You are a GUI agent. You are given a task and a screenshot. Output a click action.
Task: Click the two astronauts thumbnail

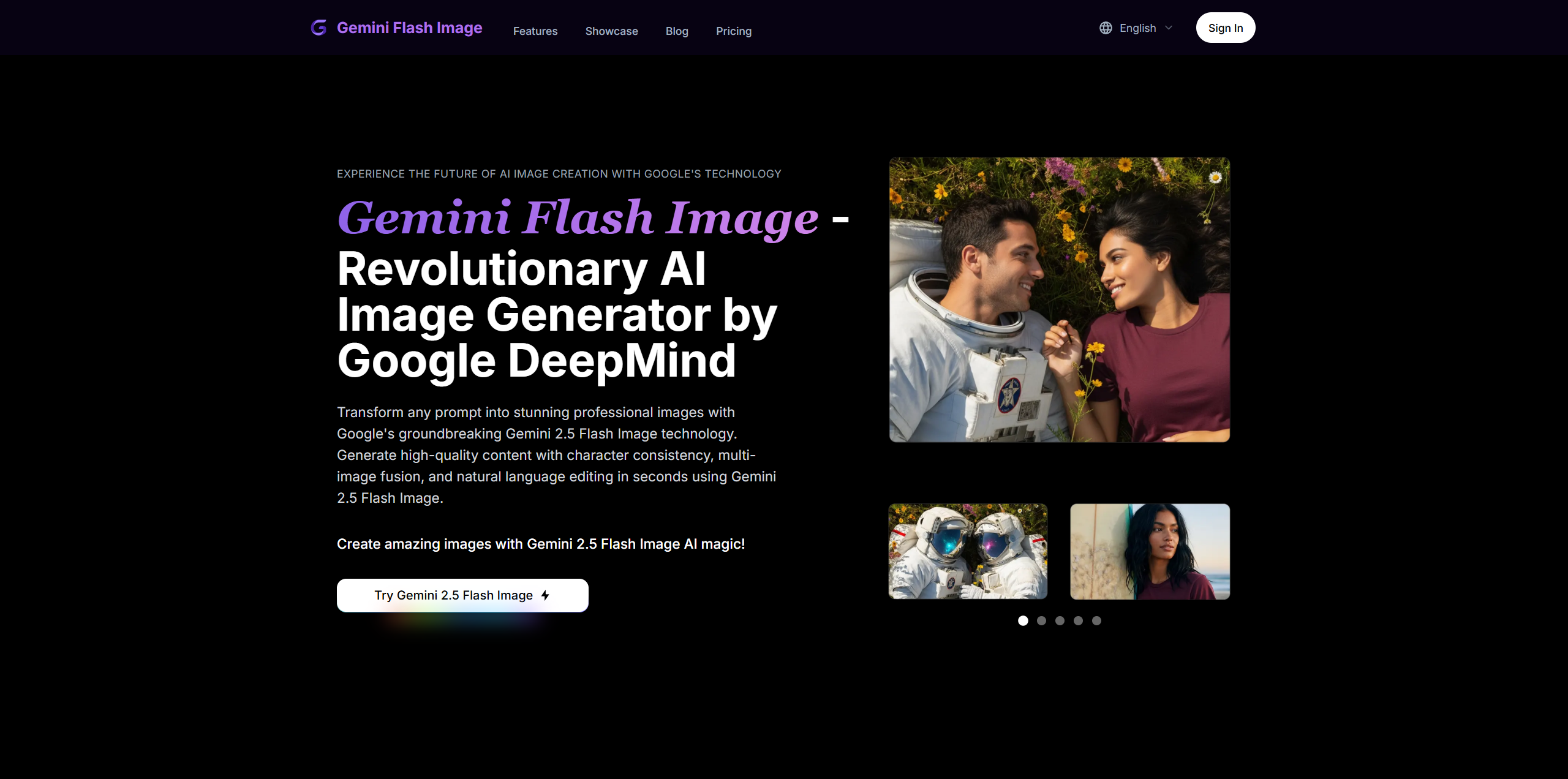[x=968, y=551]
